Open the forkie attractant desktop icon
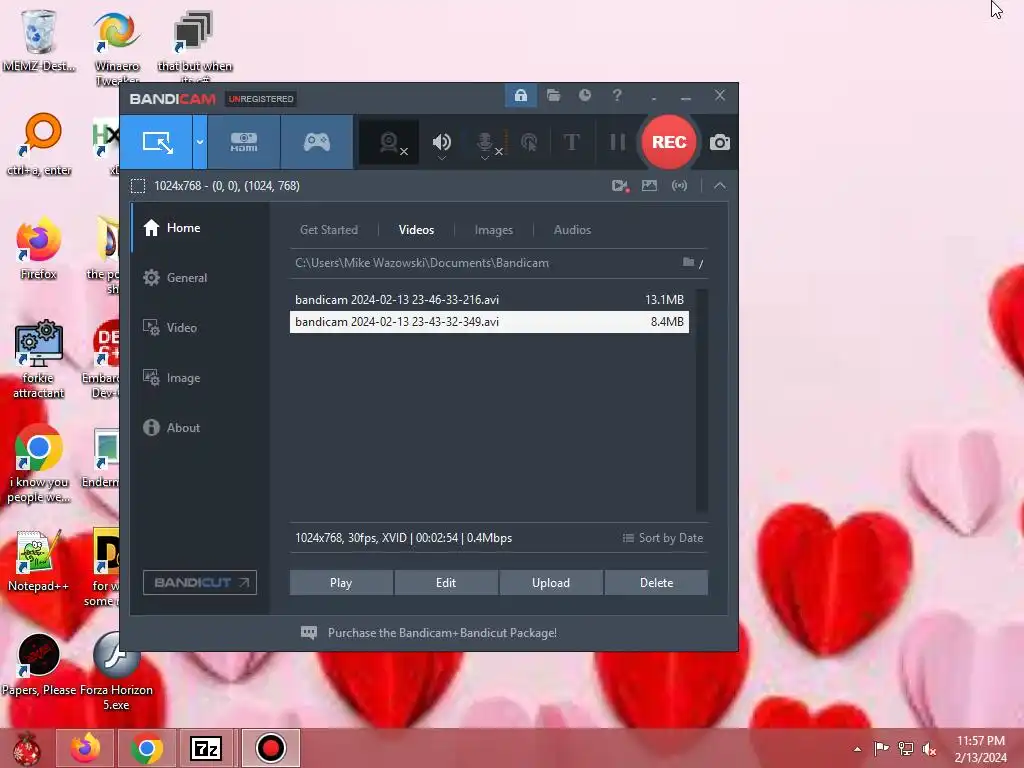Image resolution: width=1024 pixels, height=768 pixels. 39,359
